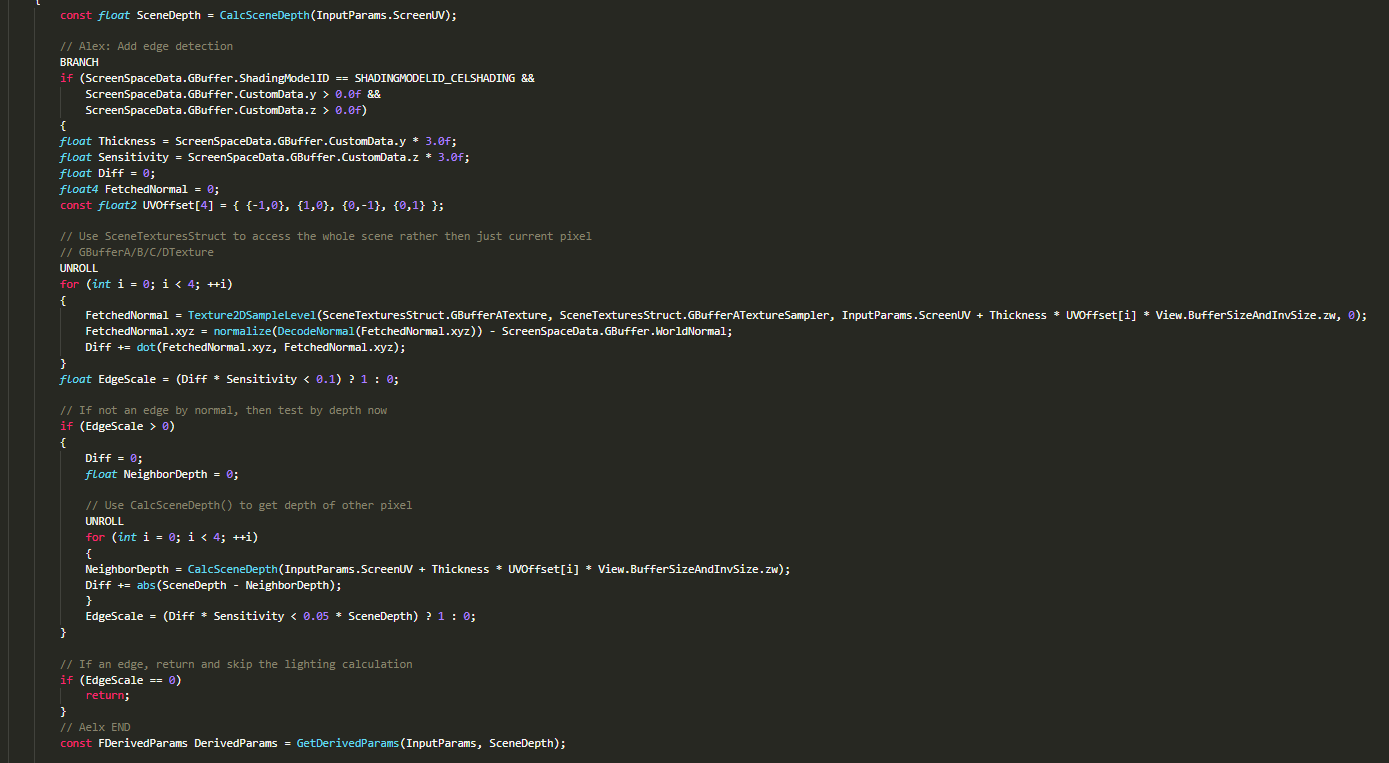Click the "if (EdgeScale == 0)" line
This screenshot has width=1389, height=763.
pyautogui.click(x=121, y=679)
